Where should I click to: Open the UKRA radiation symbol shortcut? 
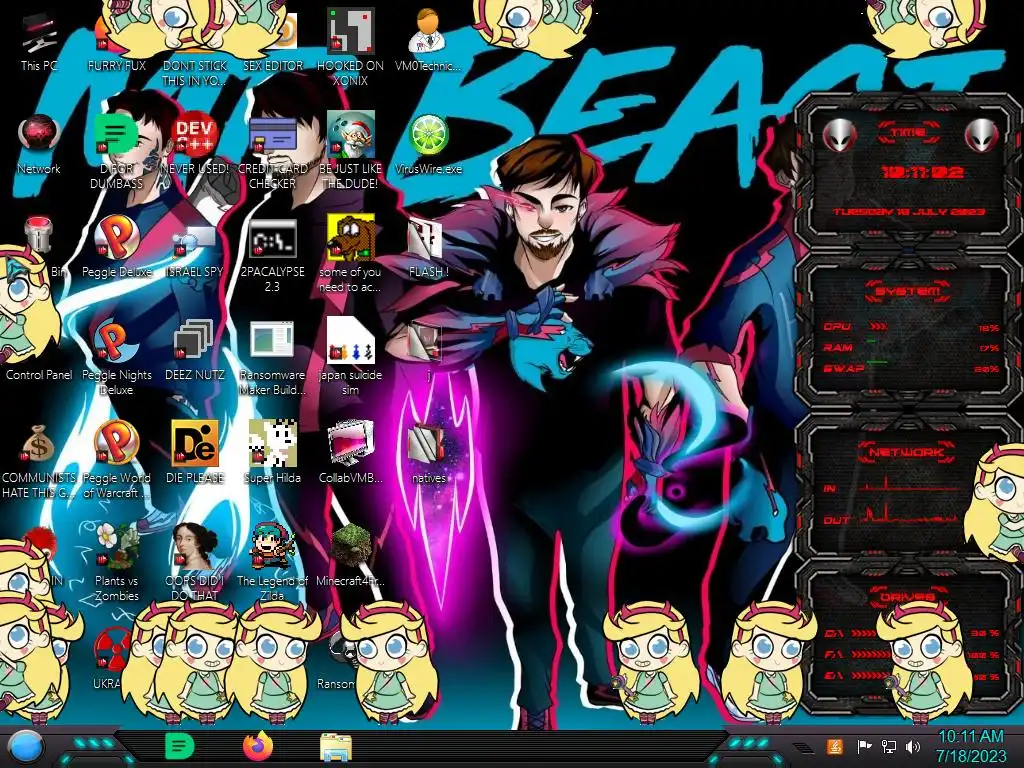pyautogui.click(x=110, y=658)
